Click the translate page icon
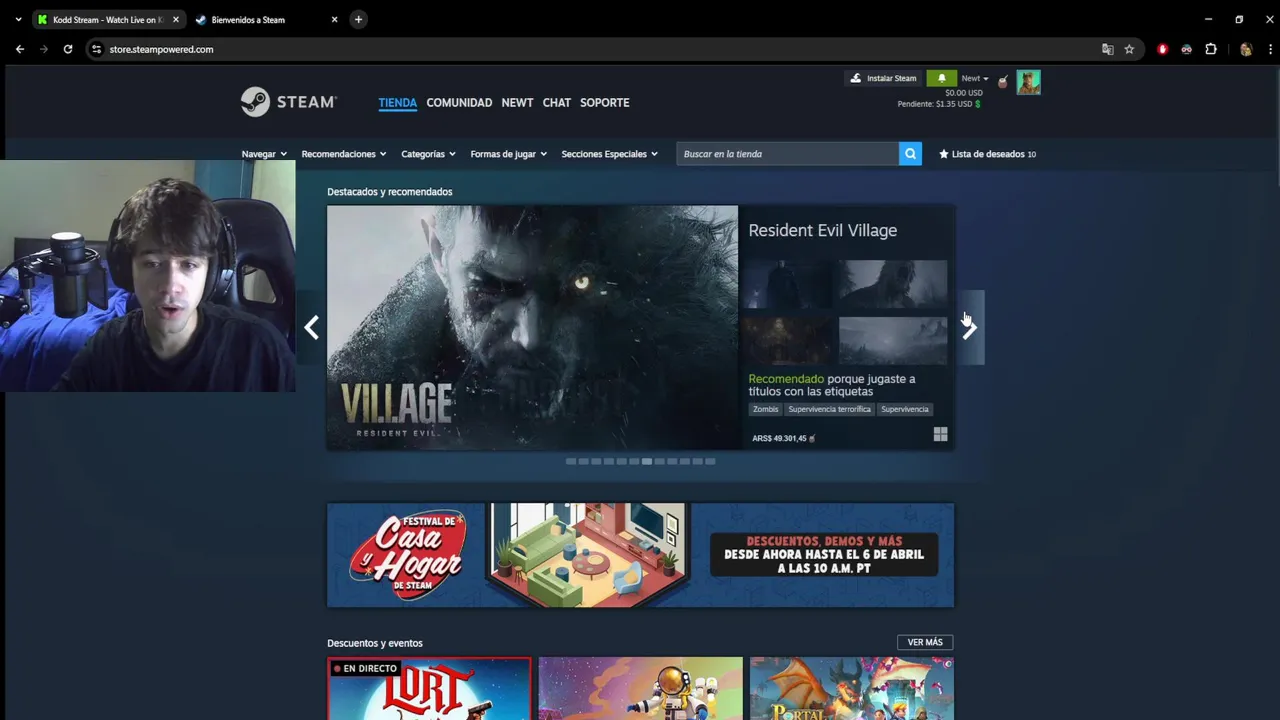Screen dimensions: 1280x720 [1107, 49]
